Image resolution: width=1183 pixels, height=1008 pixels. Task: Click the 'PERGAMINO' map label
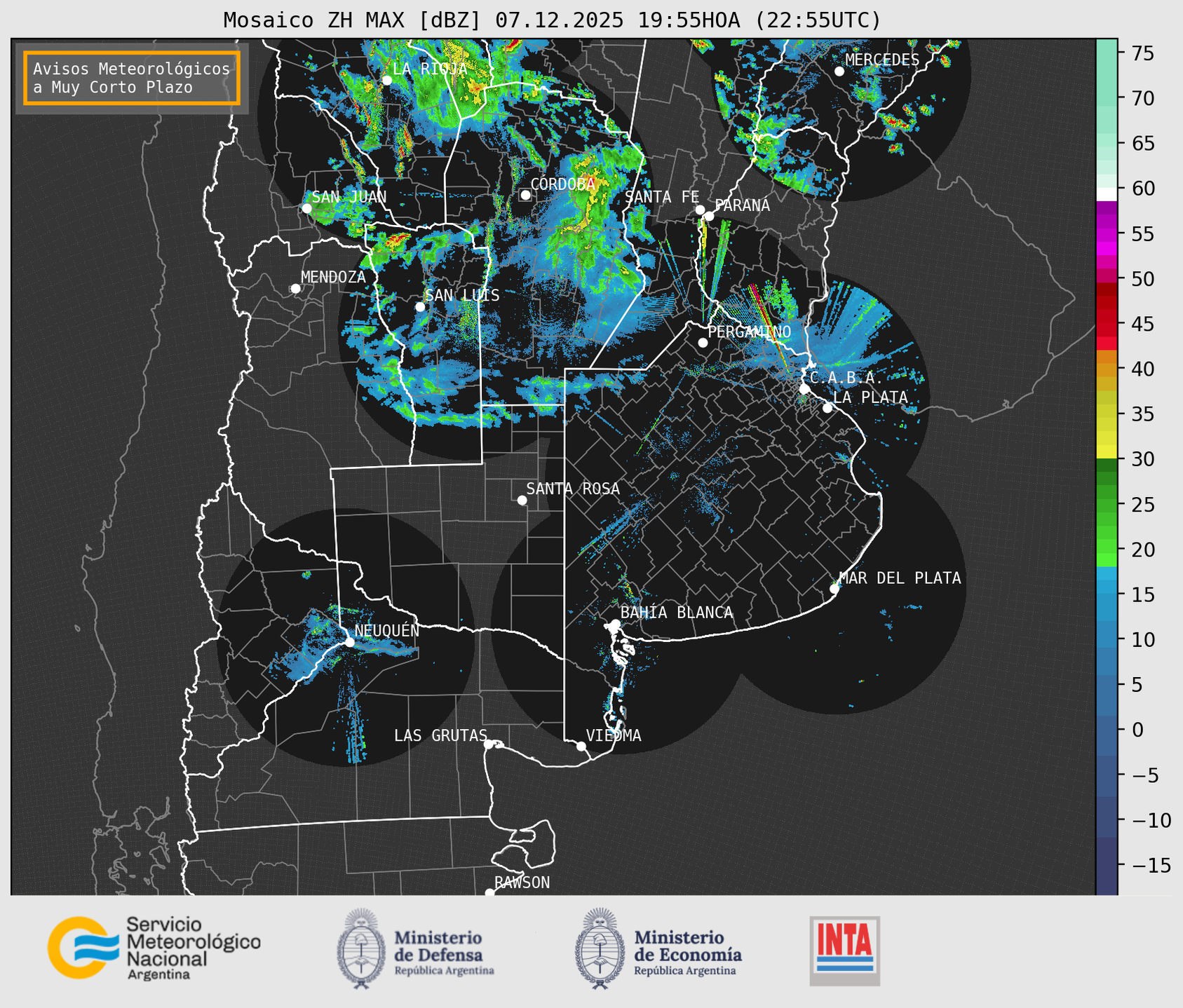[750, 332]
